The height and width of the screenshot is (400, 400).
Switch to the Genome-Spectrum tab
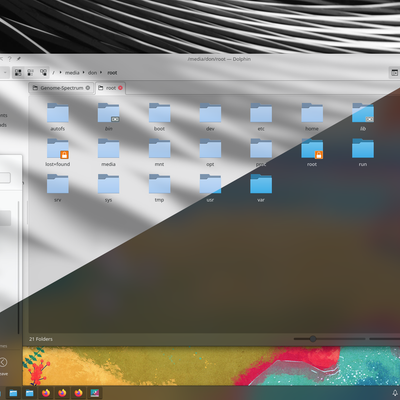tap(61, 88)
